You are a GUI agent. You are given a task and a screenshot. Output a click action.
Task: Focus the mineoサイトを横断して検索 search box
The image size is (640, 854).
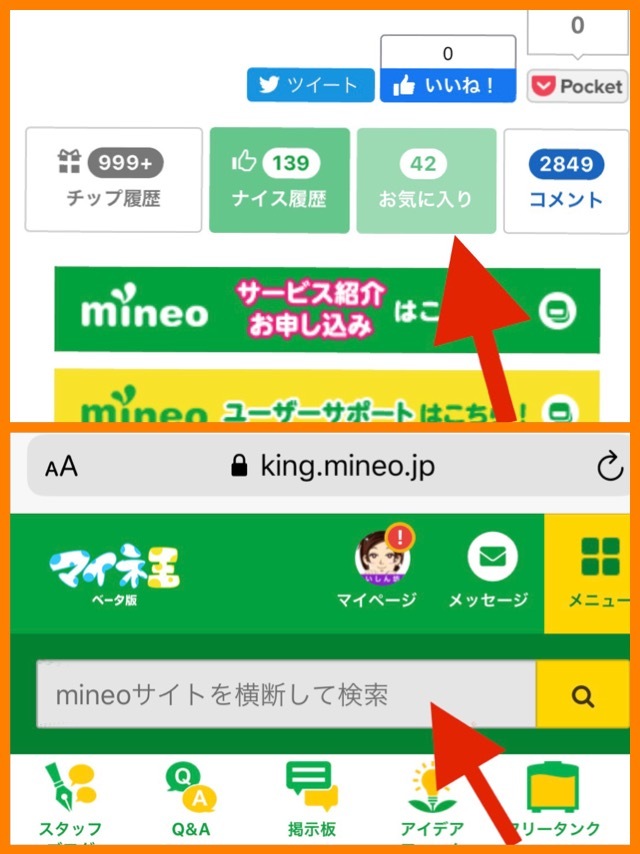click(x=287, y=694)
